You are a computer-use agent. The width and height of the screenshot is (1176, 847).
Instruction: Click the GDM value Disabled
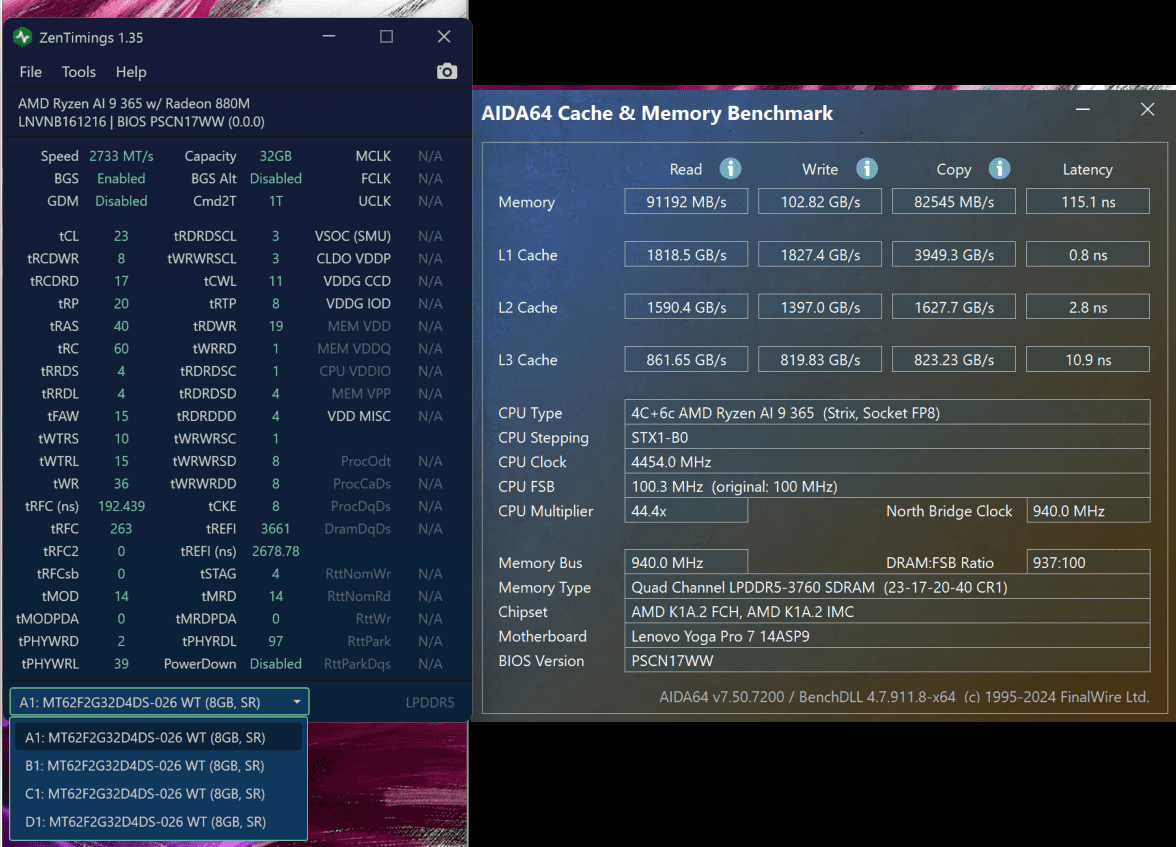[121, 201]
